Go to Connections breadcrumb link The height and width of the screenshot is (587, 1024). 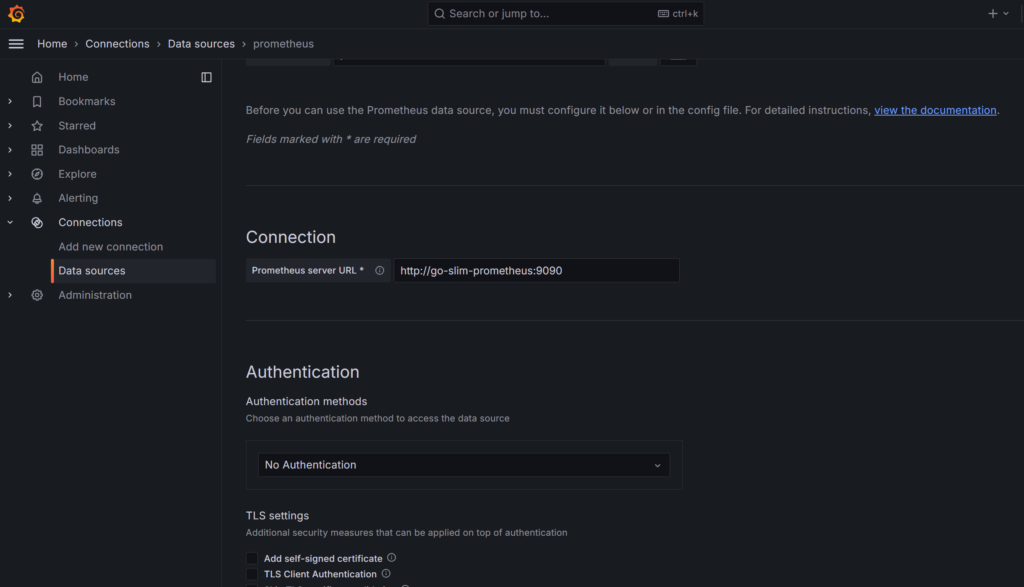coord(118,44)
